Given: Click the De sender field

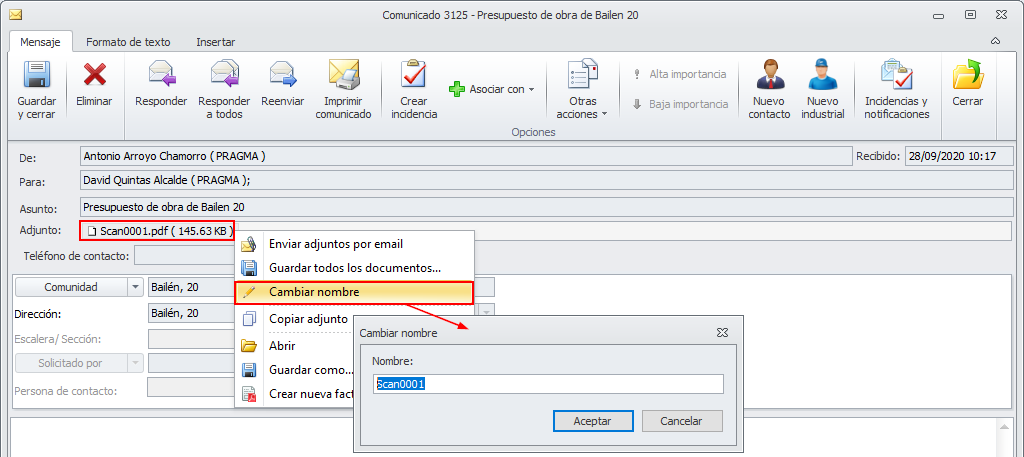Looking at the screenshot, I should (x=466, y=157).
